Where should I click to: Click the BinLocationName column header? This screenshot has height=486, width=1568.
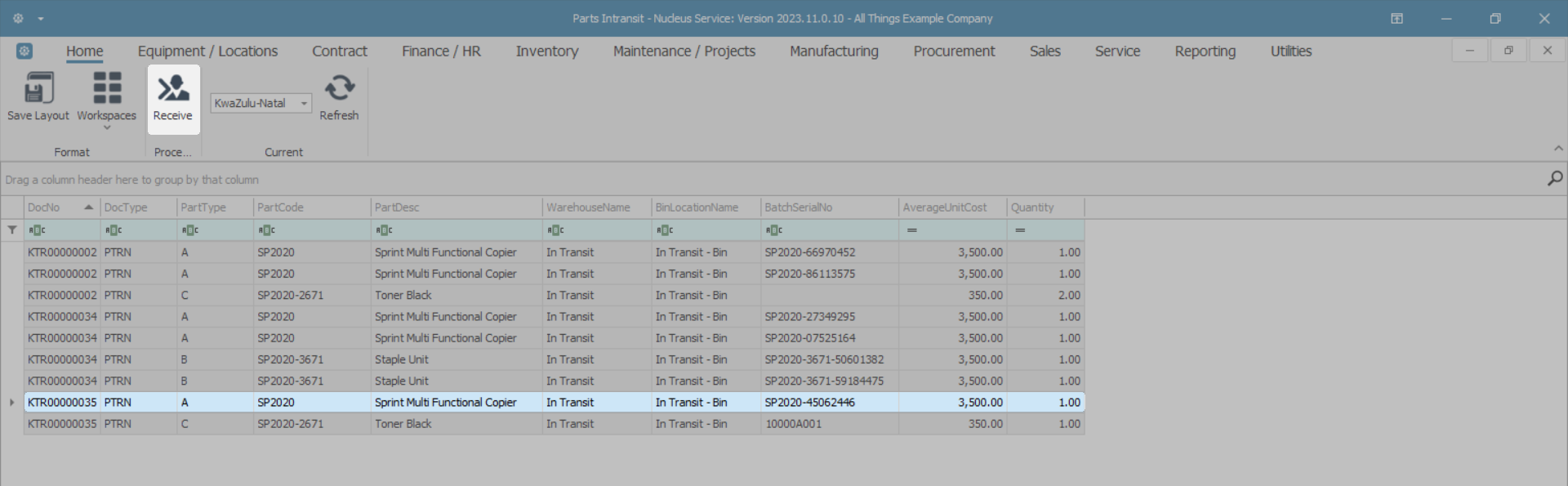point(706,207)
